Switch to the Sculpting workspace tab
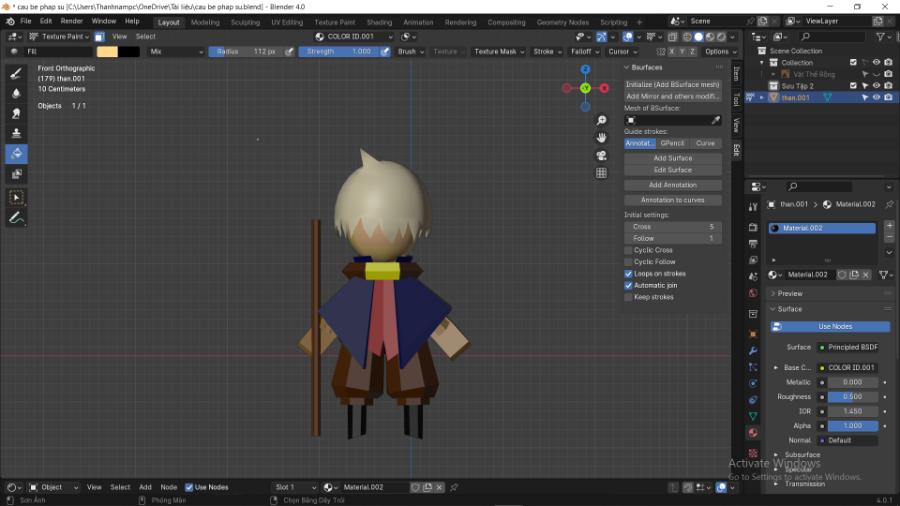Viewport: 900px width, 506px height. (245, 22)
